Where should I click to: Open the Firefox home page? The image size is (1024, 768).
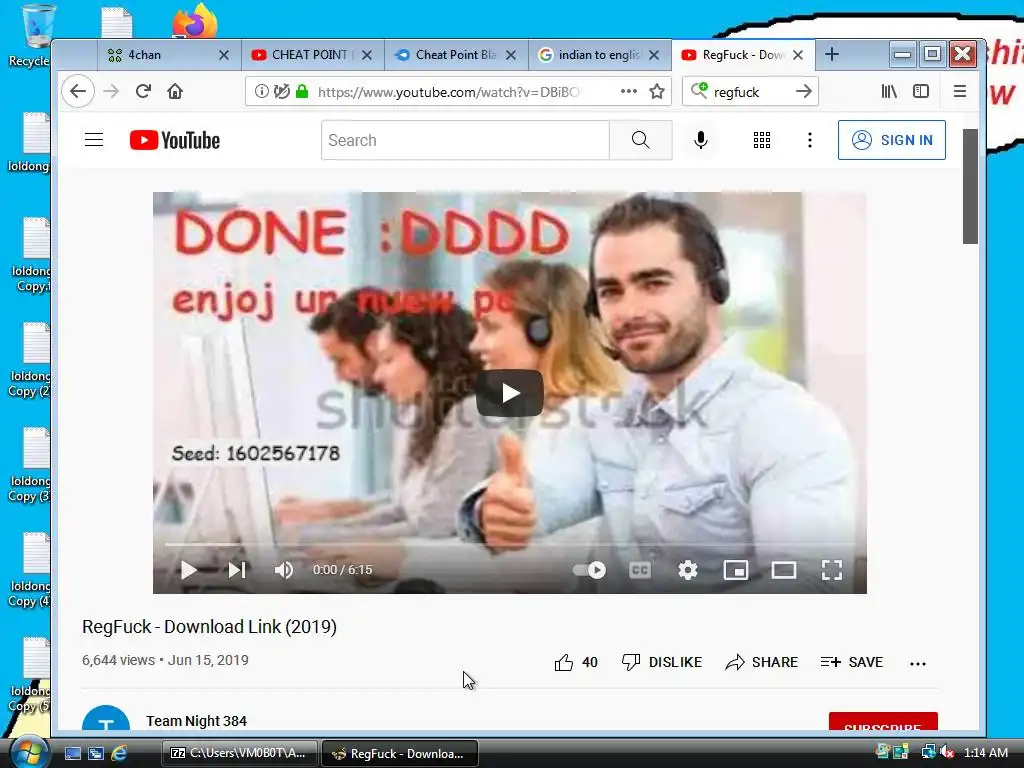175,91
